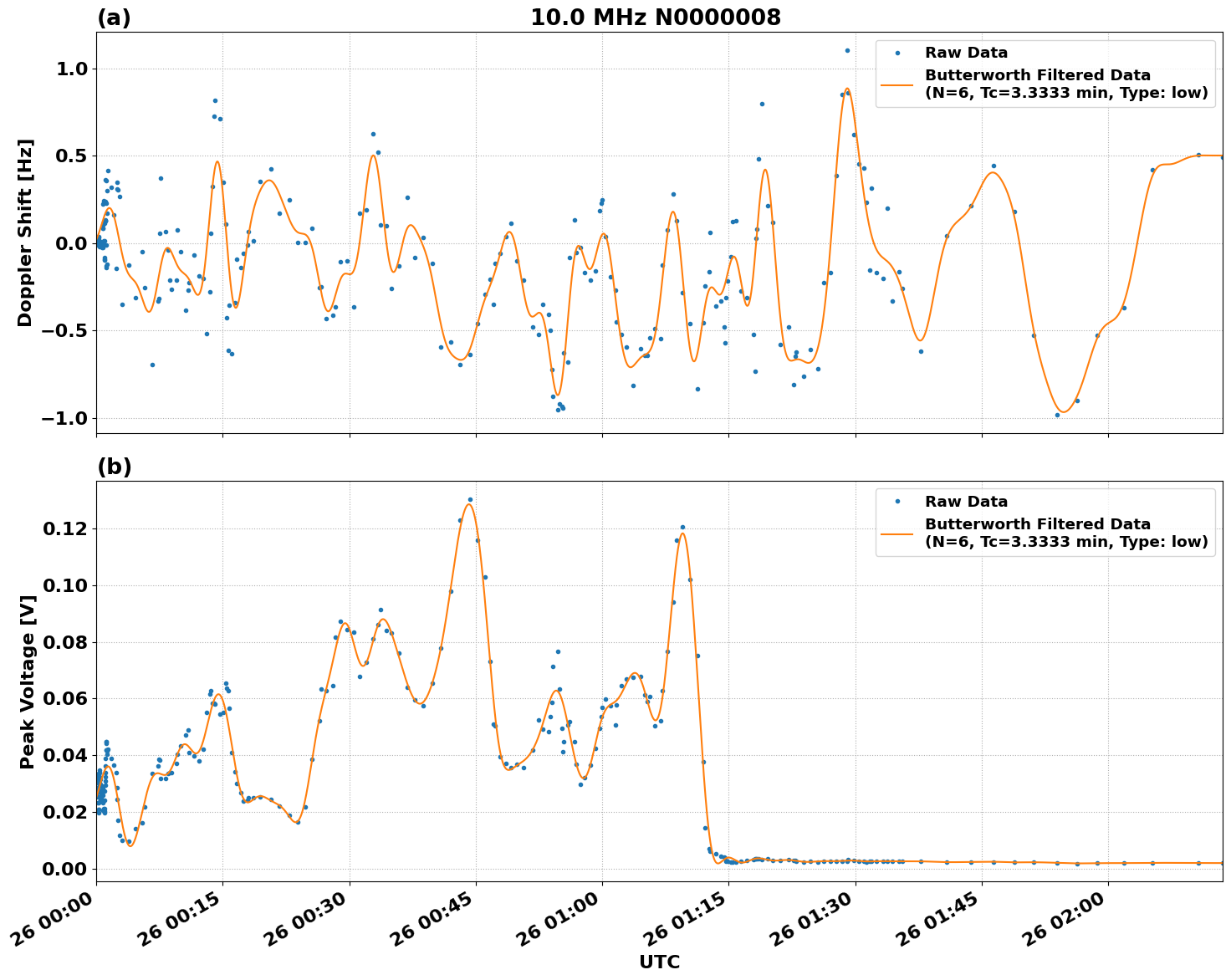Viewport: 1231px width, 980px height.
Task: Click the "(b)" panel label
Action: (115, 467)
